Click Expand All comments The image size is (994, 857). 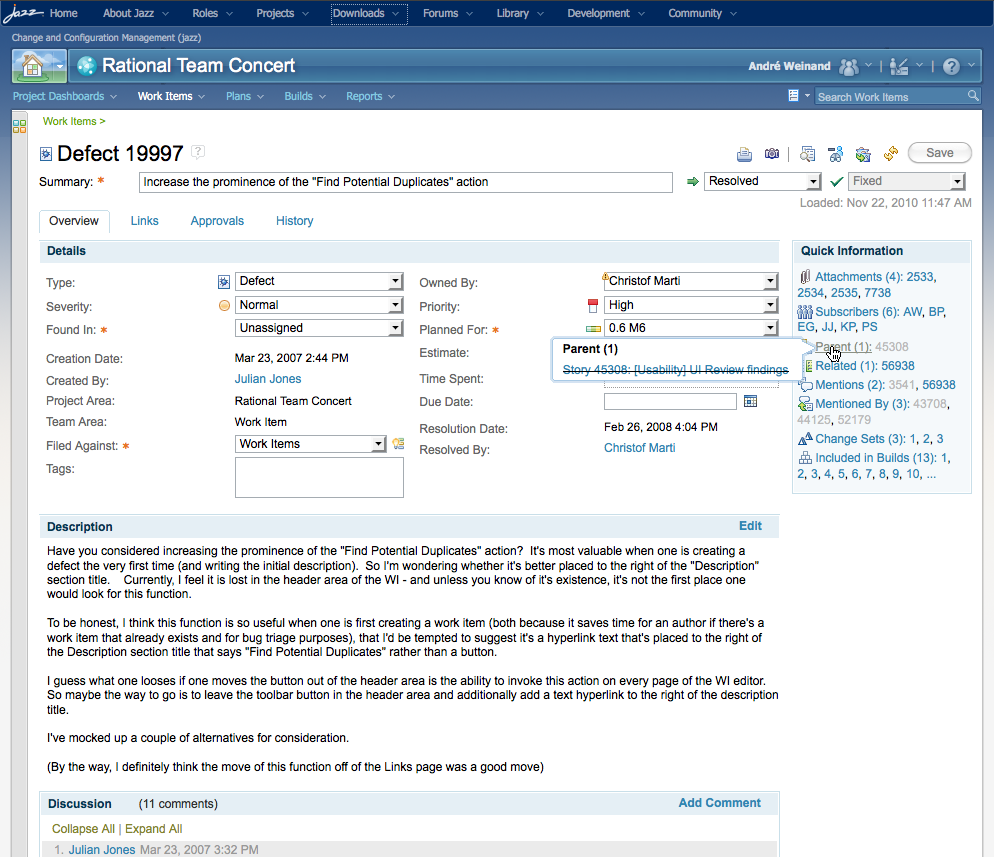pos(153,828)
